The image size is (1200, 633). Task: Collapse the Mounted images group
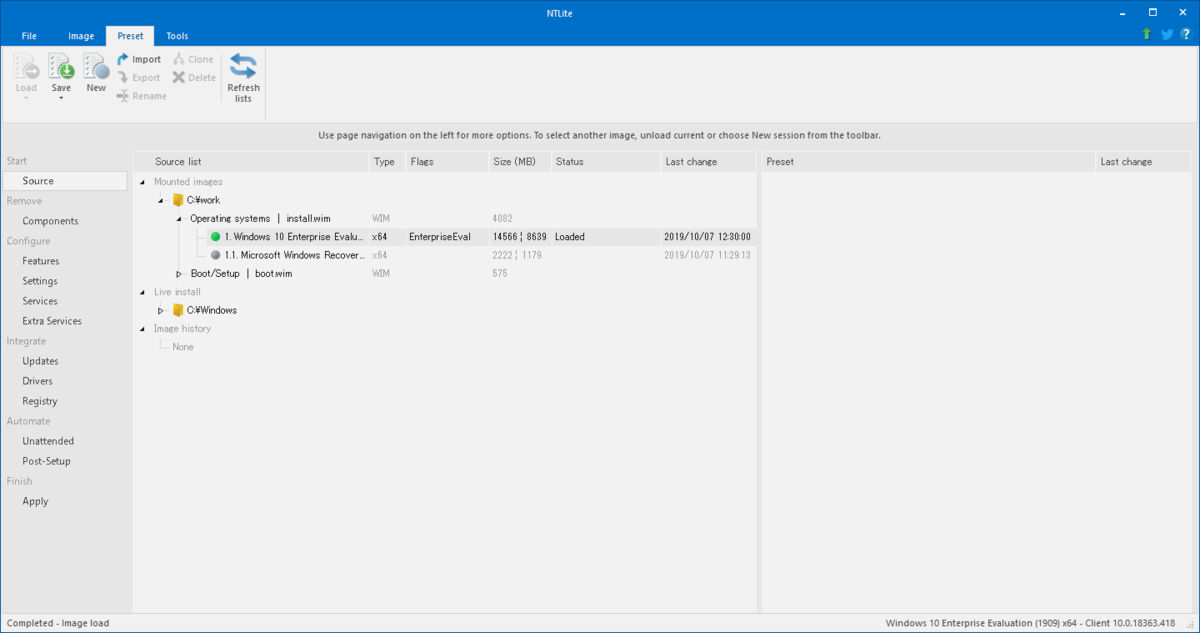[142, 182]
